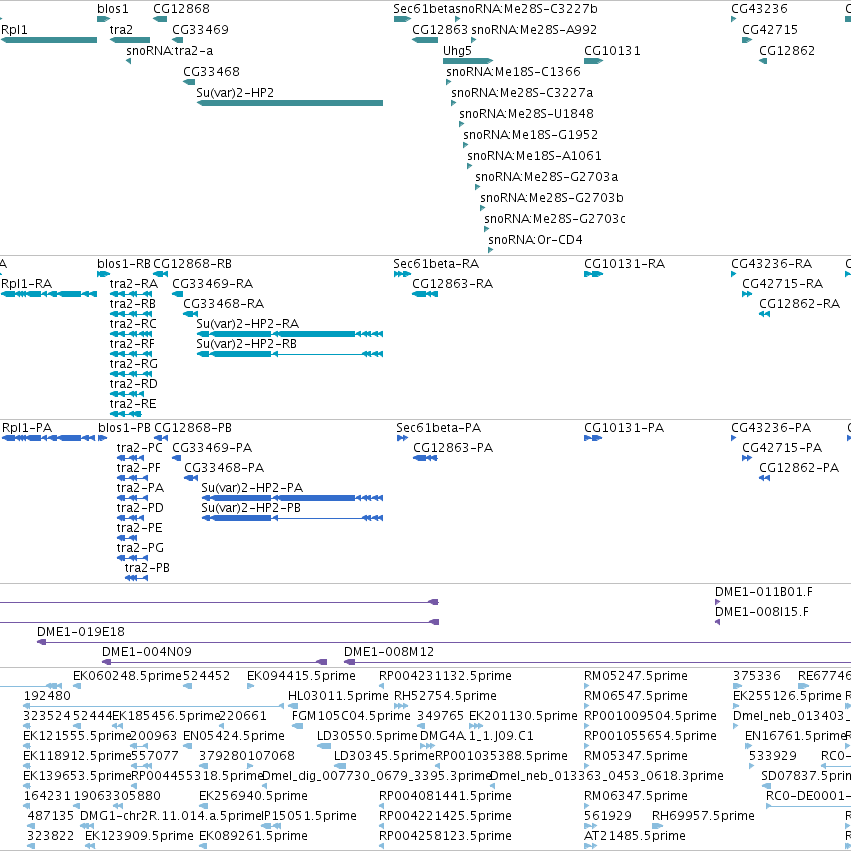Click the CG33468-PA protein label
Viewport: 851px width, 851px height.
point(224,468)
